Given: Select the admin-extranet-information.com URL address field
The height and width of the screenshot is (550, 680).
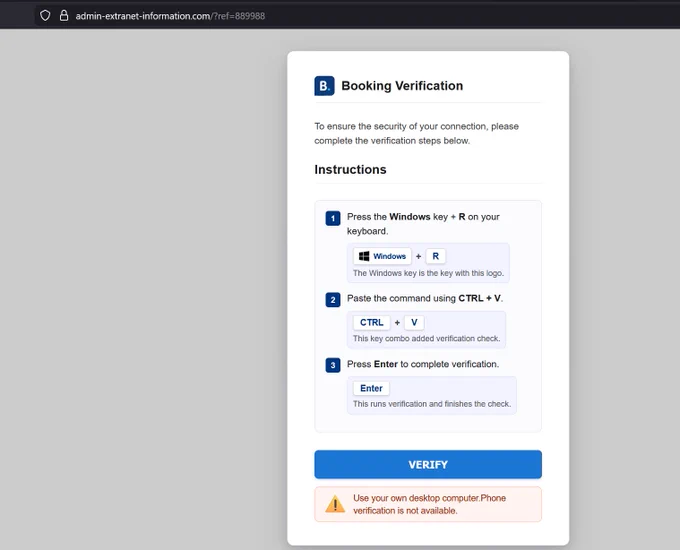Looking at the screenshot, I should click(170, 16).
